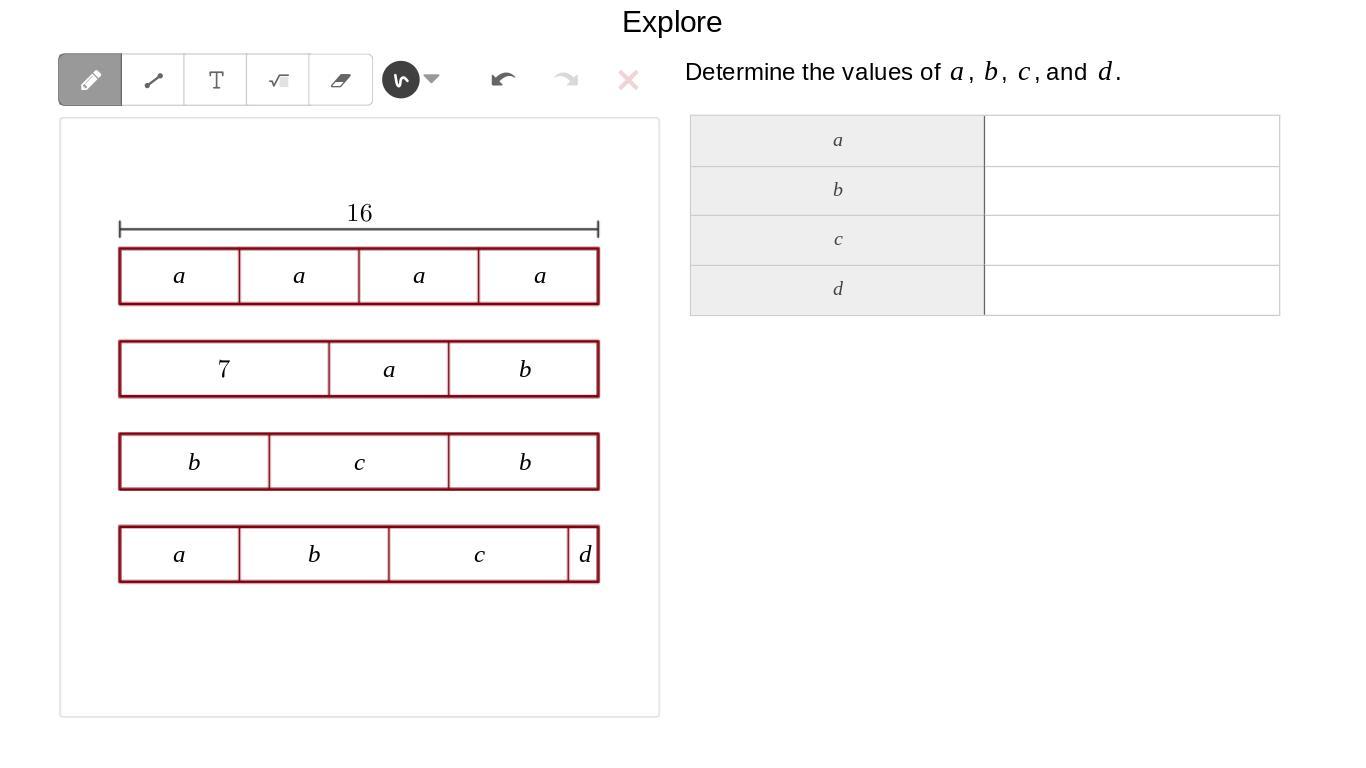Click the undo arrow
Screen dimensions: 1366x768
pyautogui.click(x=503, y=80)
